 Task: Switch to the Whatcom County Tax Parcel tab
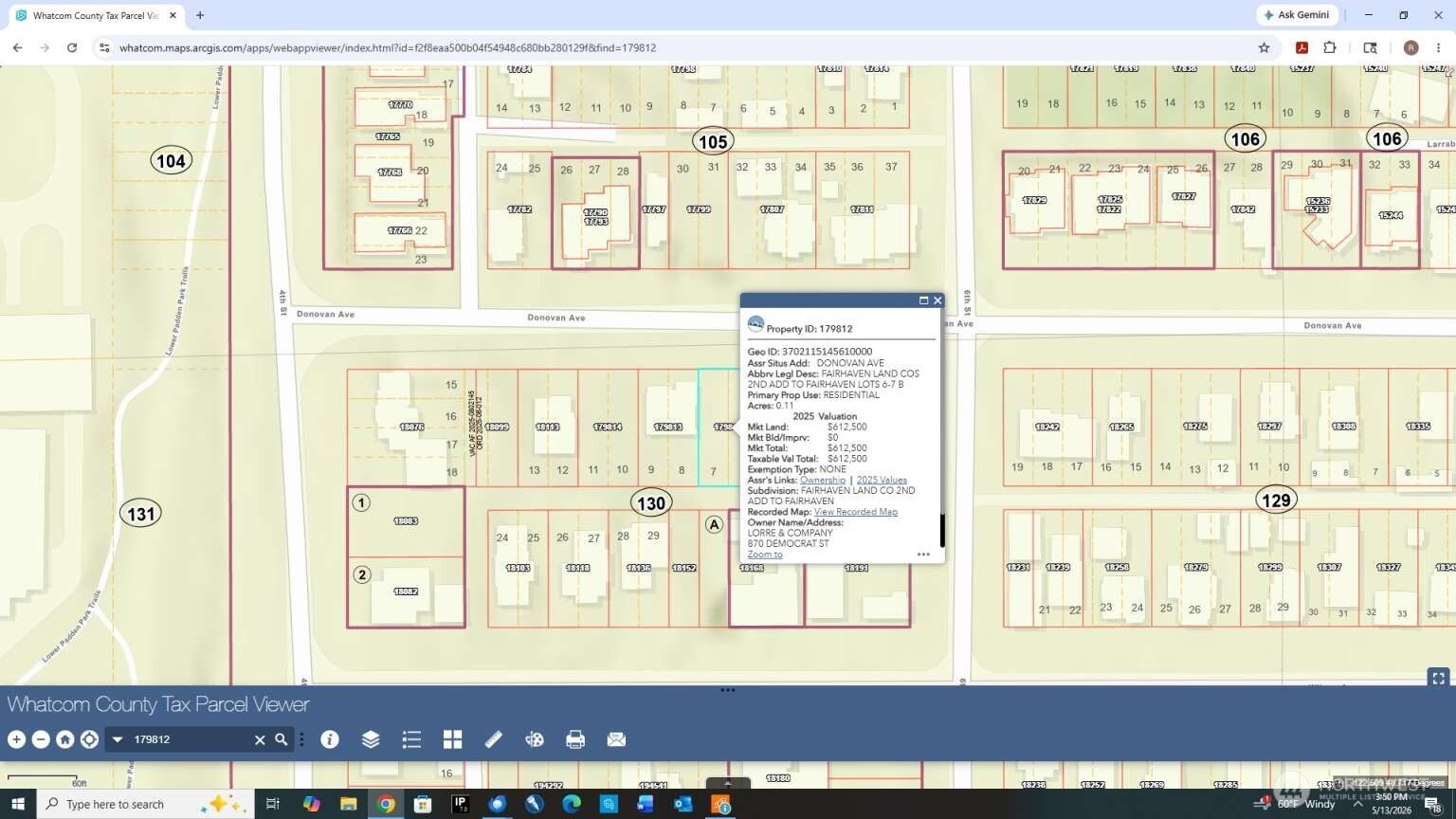(x=95, y=15)
